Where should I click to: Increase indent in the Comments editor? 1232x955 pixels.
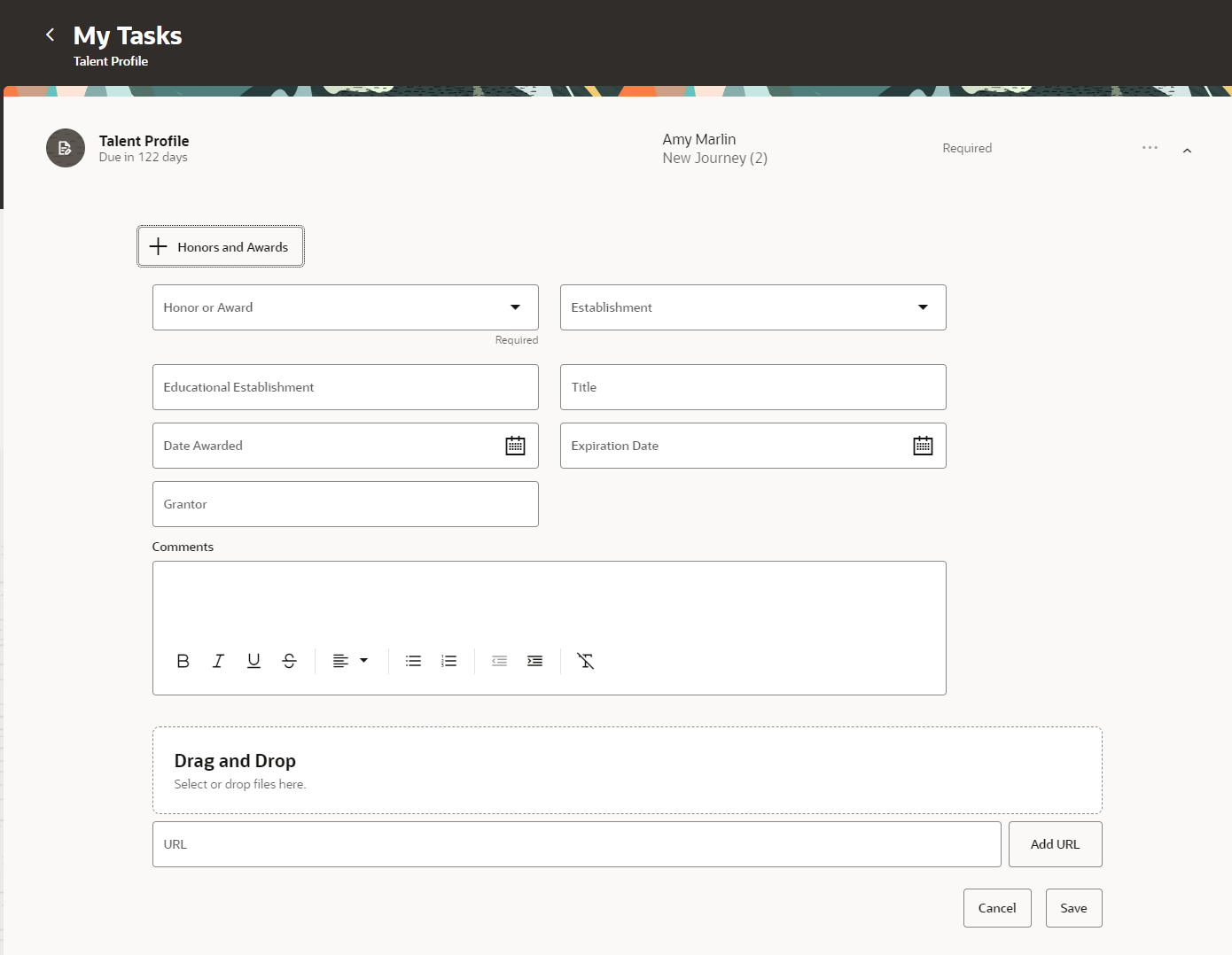534,660
